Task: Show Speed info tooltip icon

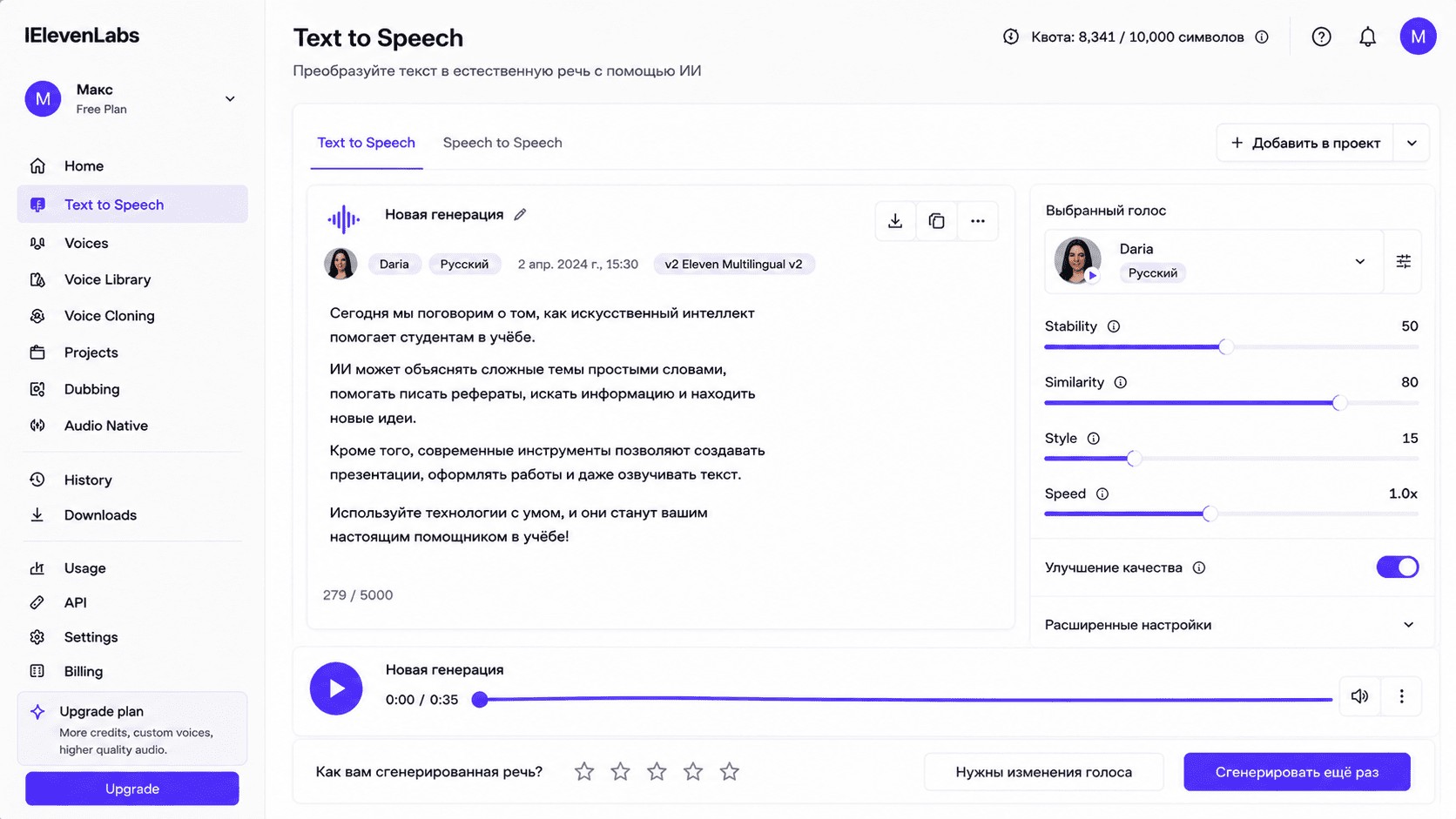Action: click(x=1102, y=494)
